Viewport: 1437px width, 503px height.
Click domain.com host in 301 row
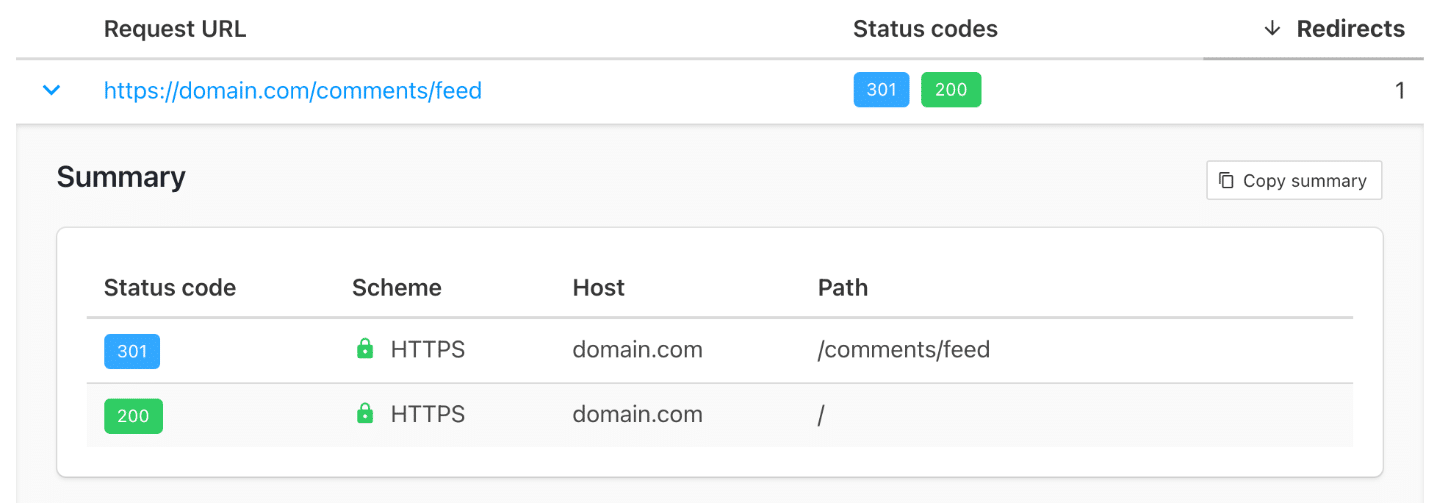[637, 350]
